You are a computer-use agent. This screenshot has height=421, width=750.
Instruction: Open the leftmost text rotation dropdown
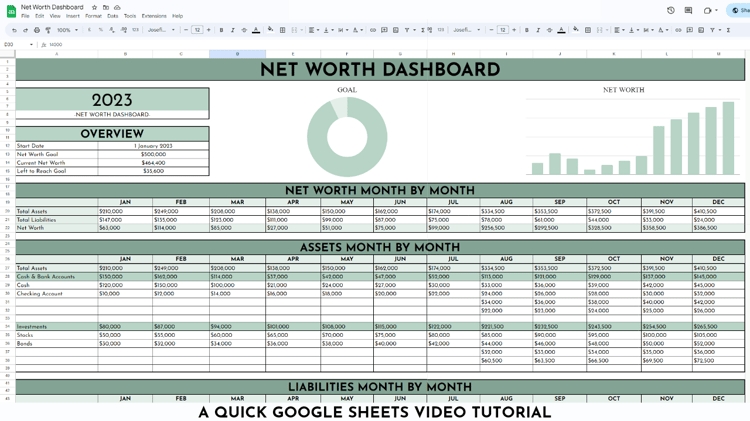tap(357, 30)
